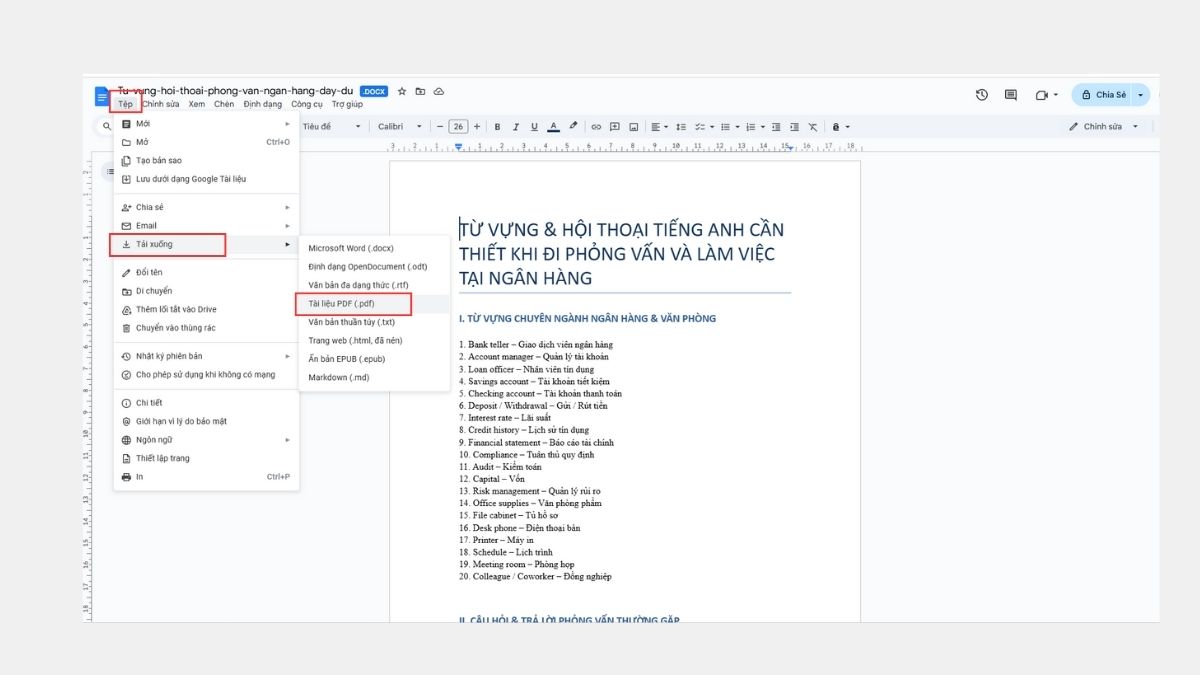This screenshot has width=1200, height=675.
Task: Click the add comment toolbar icon
Action: point(615,127)
